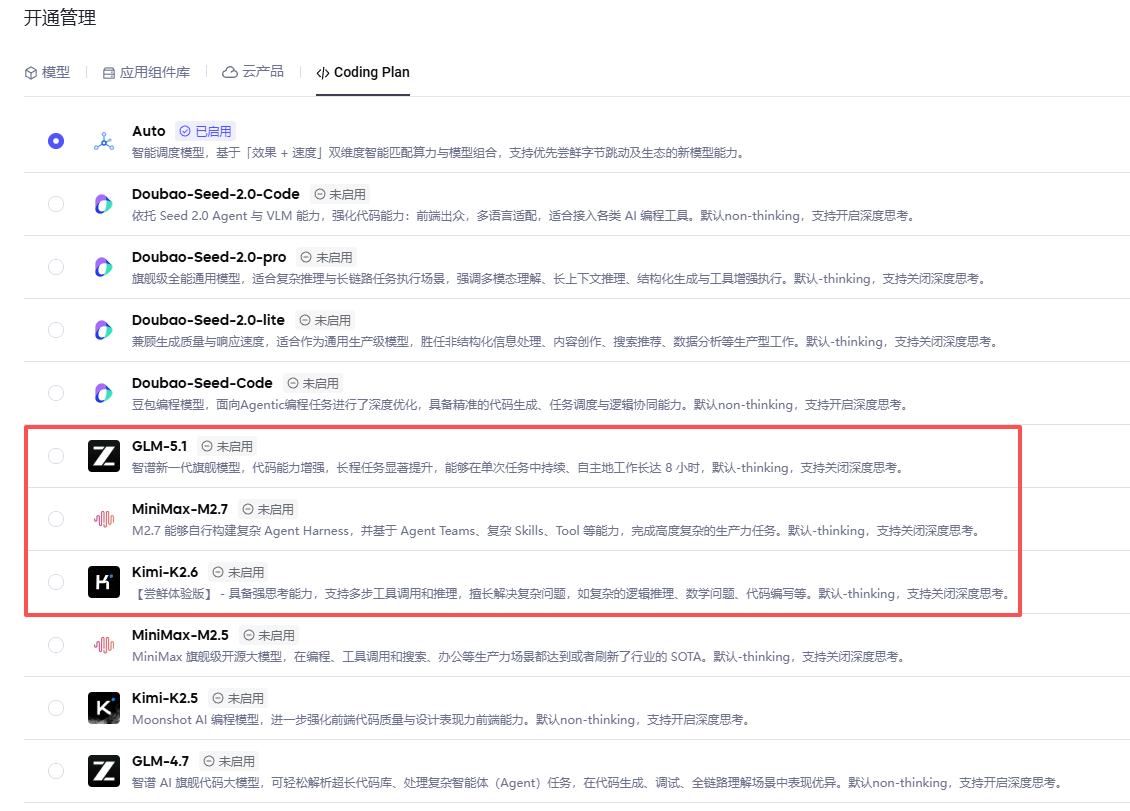Click the 已启用 badge beside Auto
The width and height of the screenshot is (1130, 811).
(x=205, y=131)
